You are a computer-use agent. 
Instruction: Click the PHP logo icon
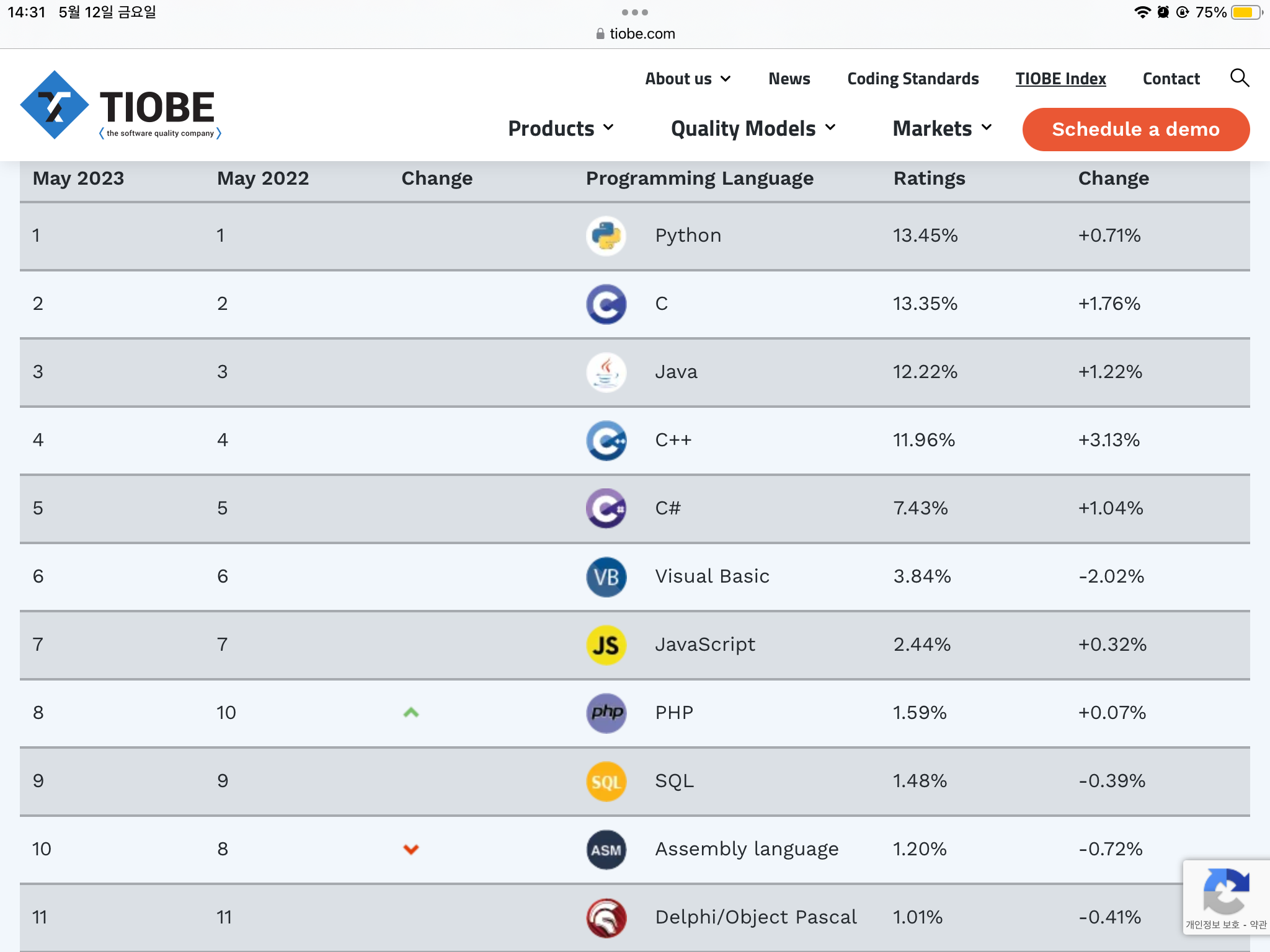tap(606, 713)
